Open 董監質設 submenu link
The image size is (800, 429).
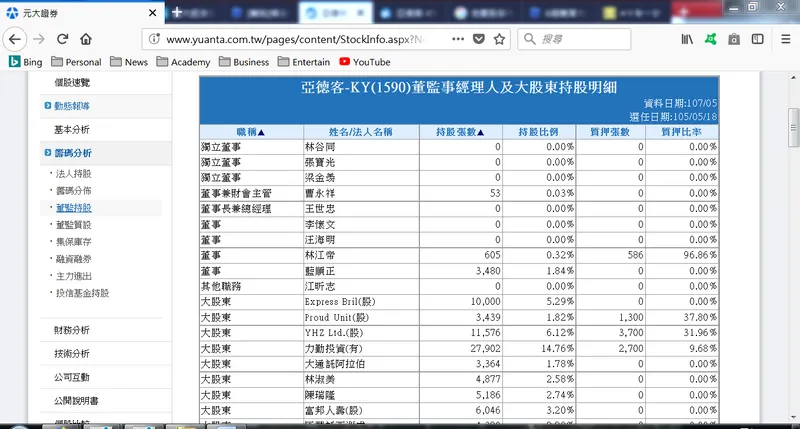point(73,225)
